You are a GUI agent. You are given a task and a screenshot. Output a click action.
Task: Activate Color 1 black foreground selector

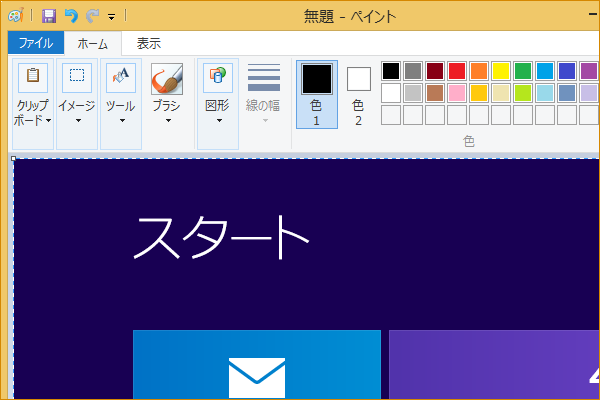pyautogui.click(x=317, y=94)
